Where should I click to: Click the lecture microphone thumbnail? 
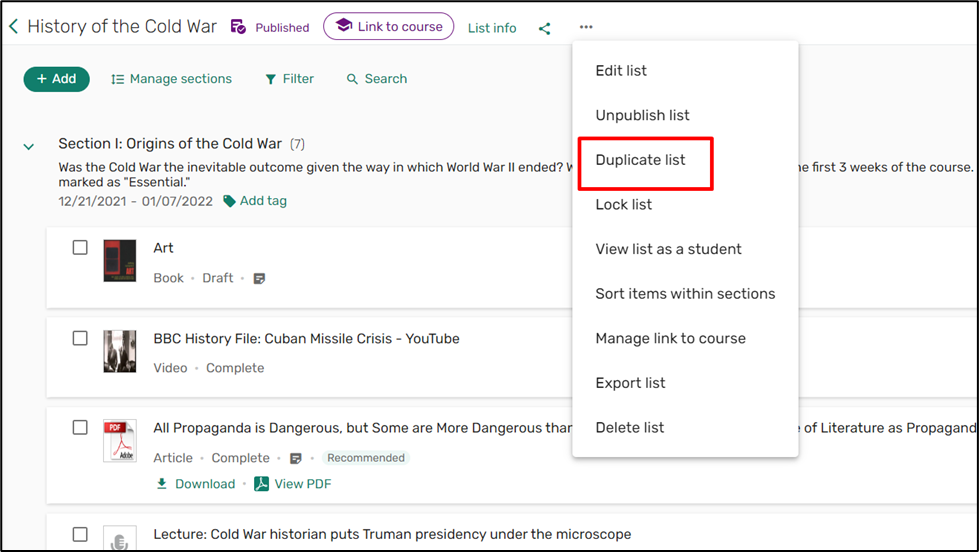(120, 538)
